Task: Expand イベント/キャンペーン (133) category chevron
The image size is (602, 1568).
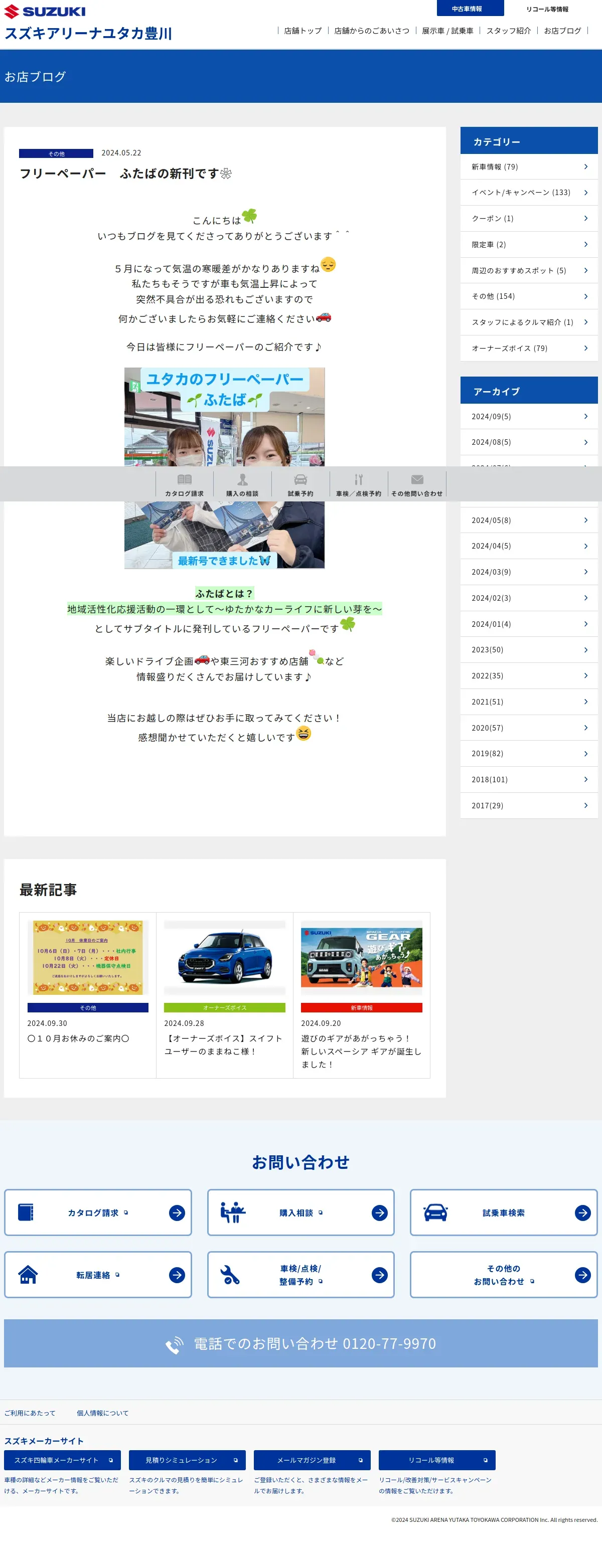Action: (x=585, y=193)
